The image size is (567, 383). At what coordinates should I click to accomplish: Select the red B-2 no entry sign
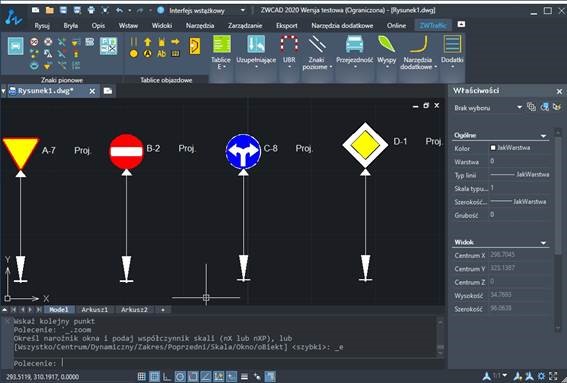(x=126, y=152)
